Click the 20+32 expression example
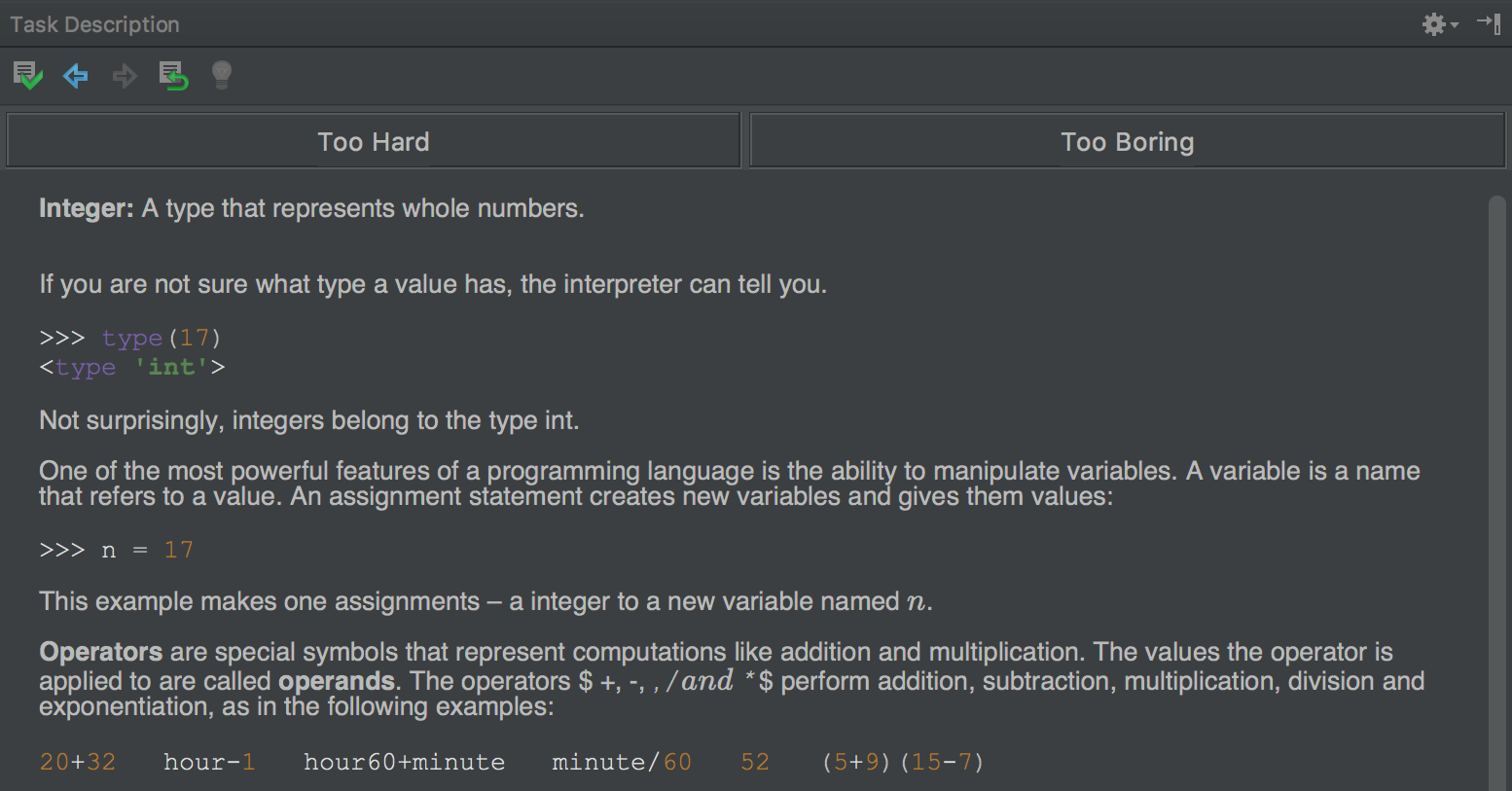This screenshot has height=791, width=1512. click(x=78, y=762)
